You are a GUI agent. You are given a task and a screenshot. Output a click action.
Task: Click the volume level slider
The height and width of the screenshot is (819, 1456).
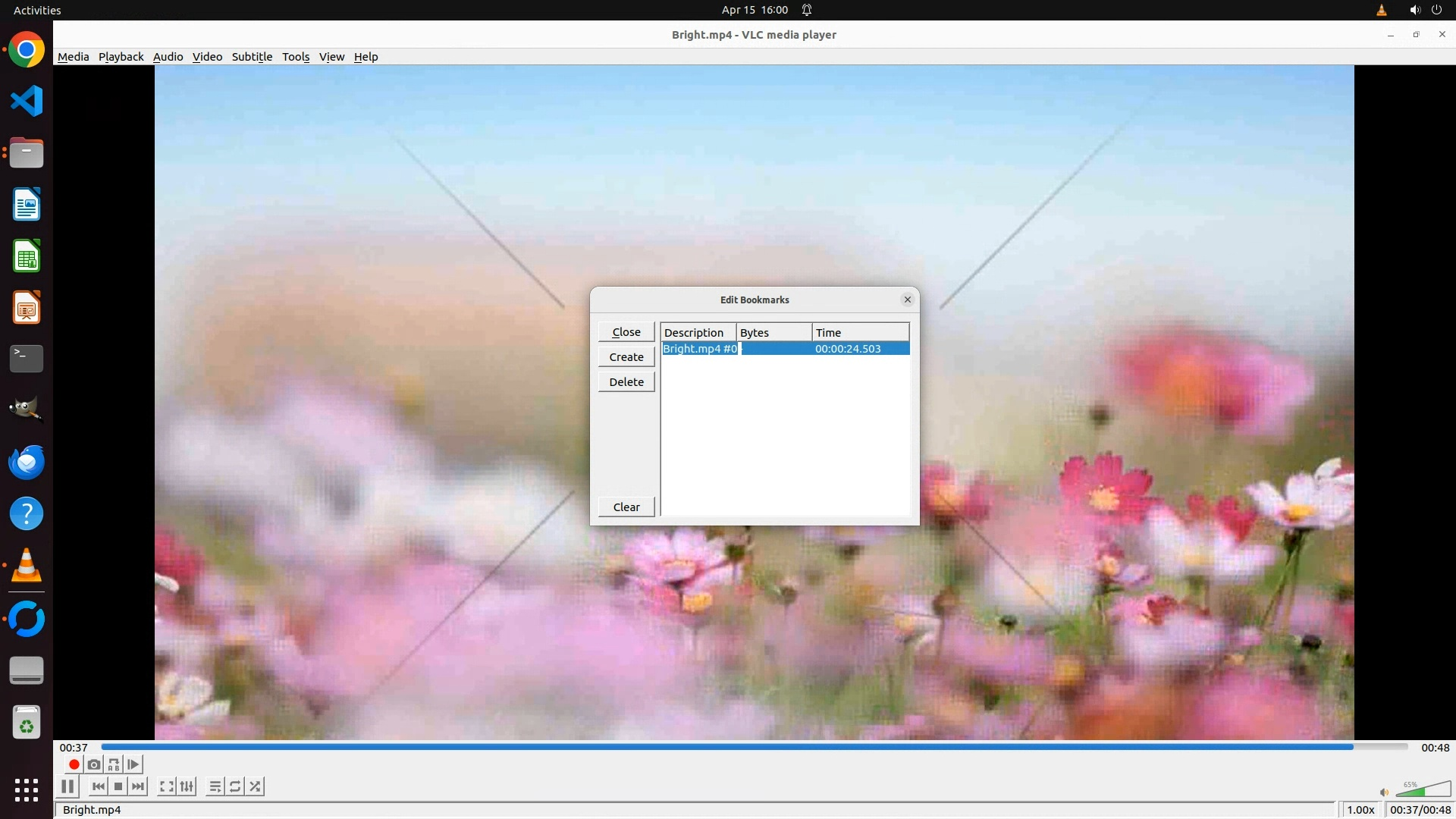coord(1423,791)
